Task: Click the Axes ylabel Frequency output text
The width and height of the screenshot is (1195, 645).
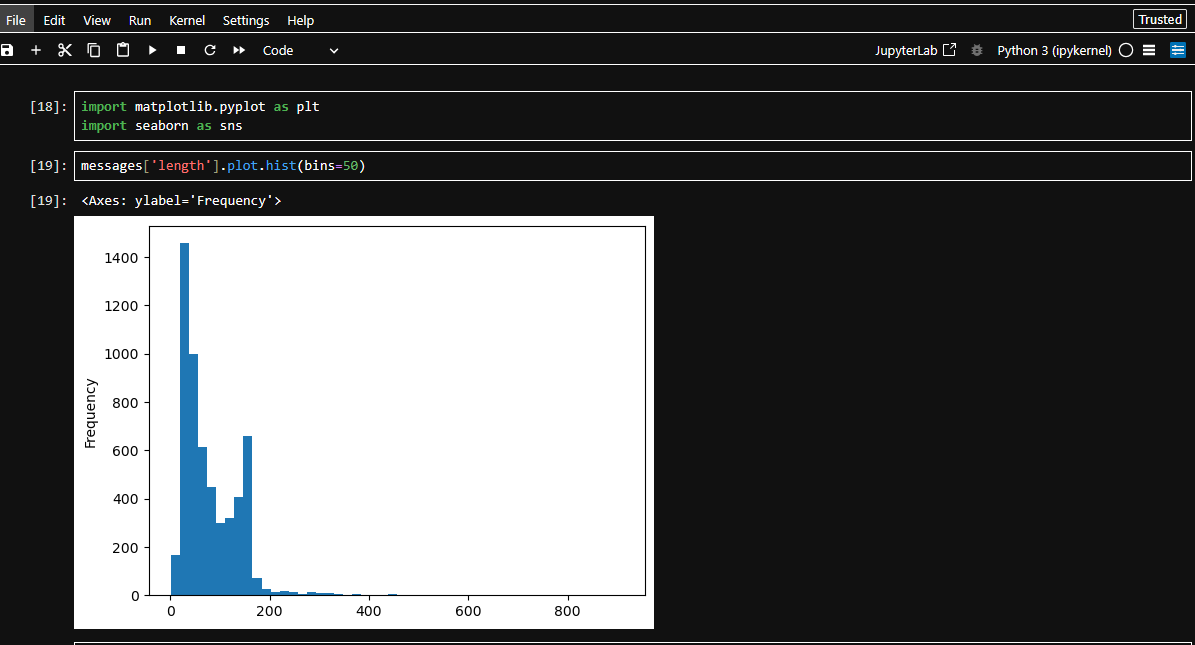Action: [181, 201]
